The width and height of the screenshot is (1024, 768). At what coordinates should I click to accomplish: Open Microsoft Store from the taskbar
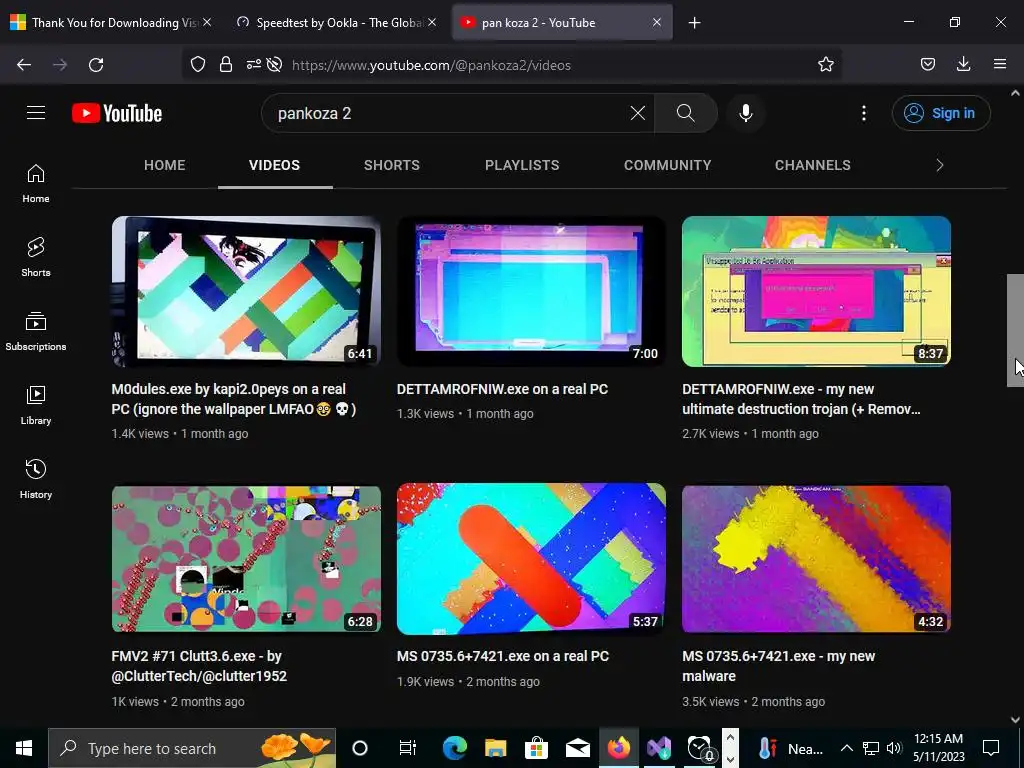[x=536, y=748]
